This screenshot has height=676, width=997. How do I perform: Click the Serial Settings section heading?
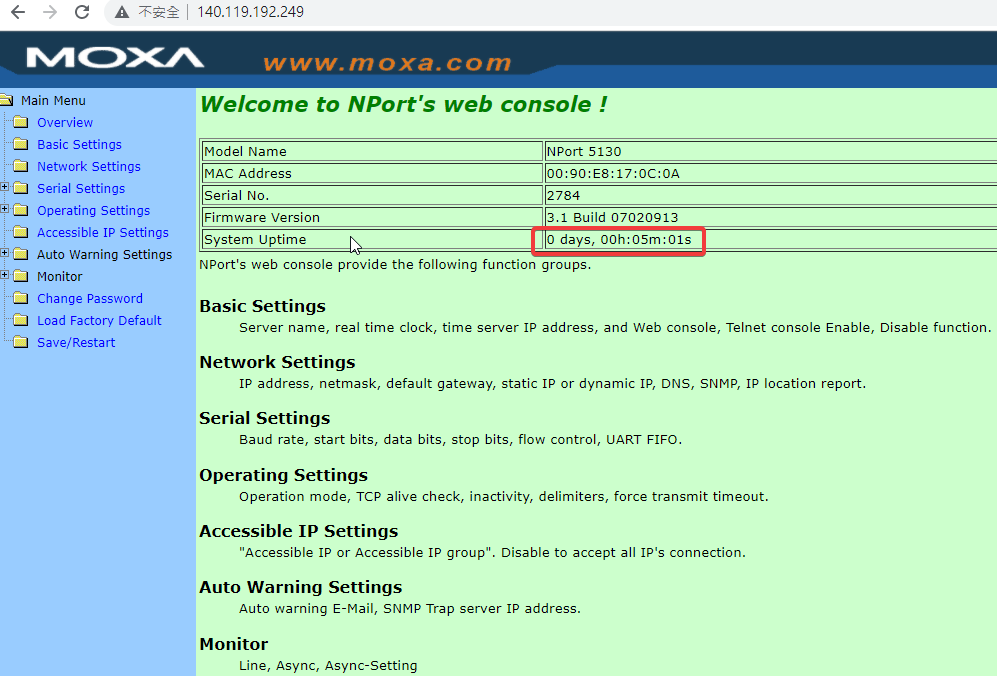(265, 418)
